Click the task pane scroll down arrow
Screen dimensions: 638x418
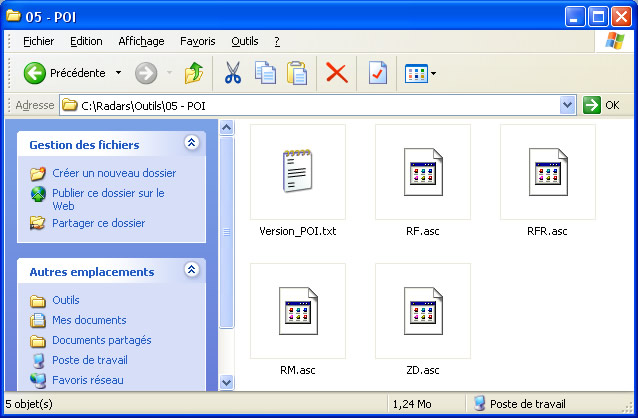[227, 383]
